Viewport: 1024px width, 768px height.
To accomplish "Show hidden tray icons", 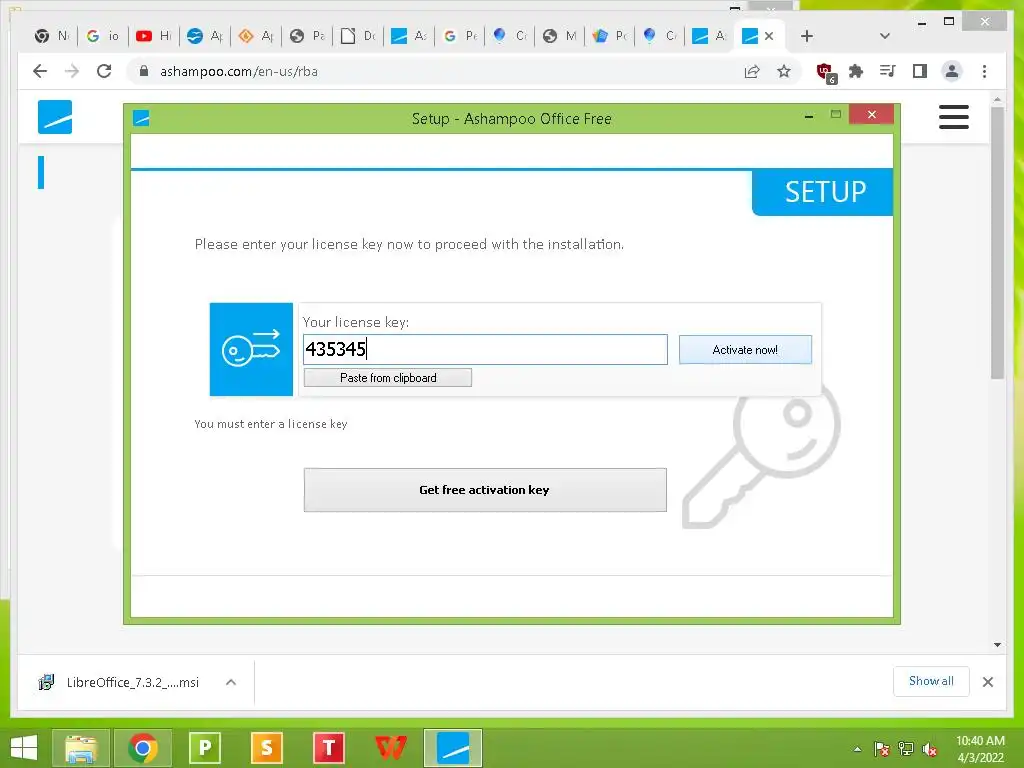I will pos(857,749).
